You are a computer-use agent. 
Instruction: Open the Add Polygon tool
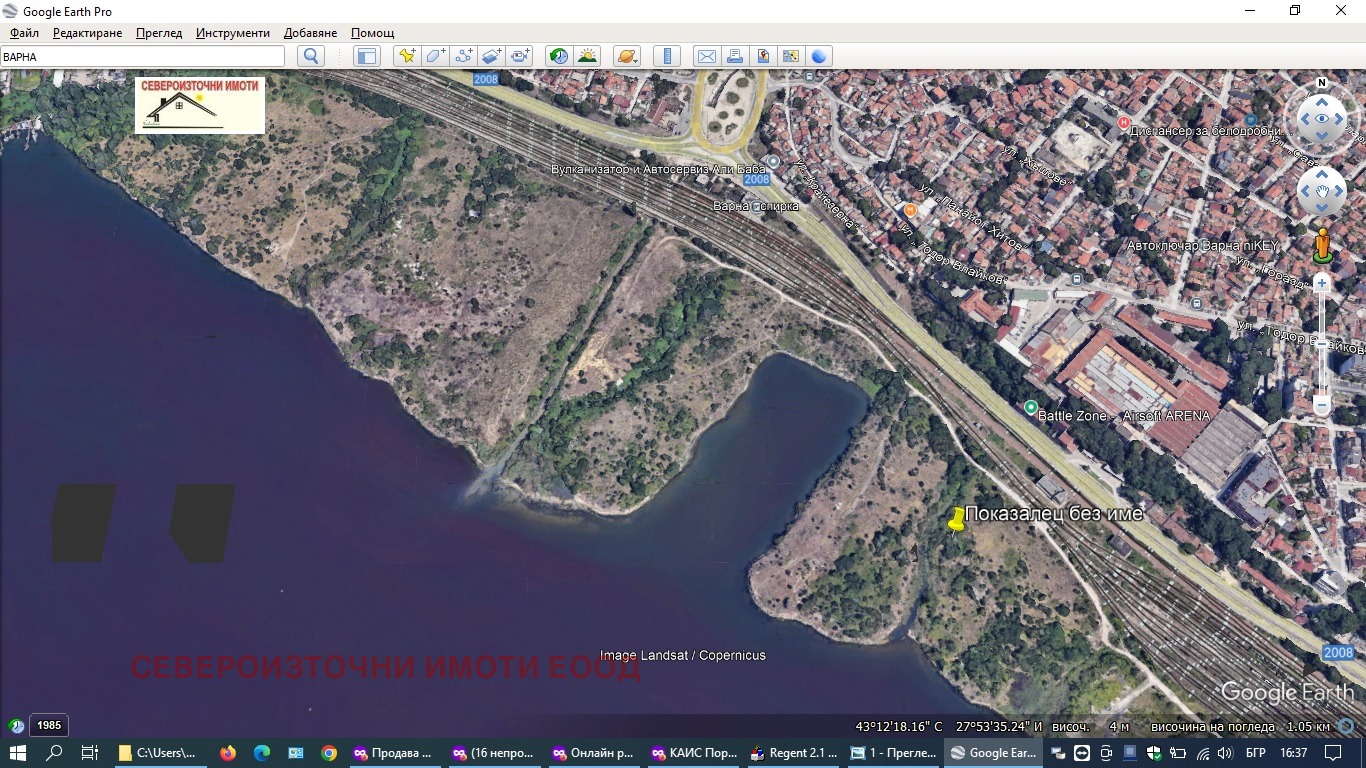(x=434, y=56)
